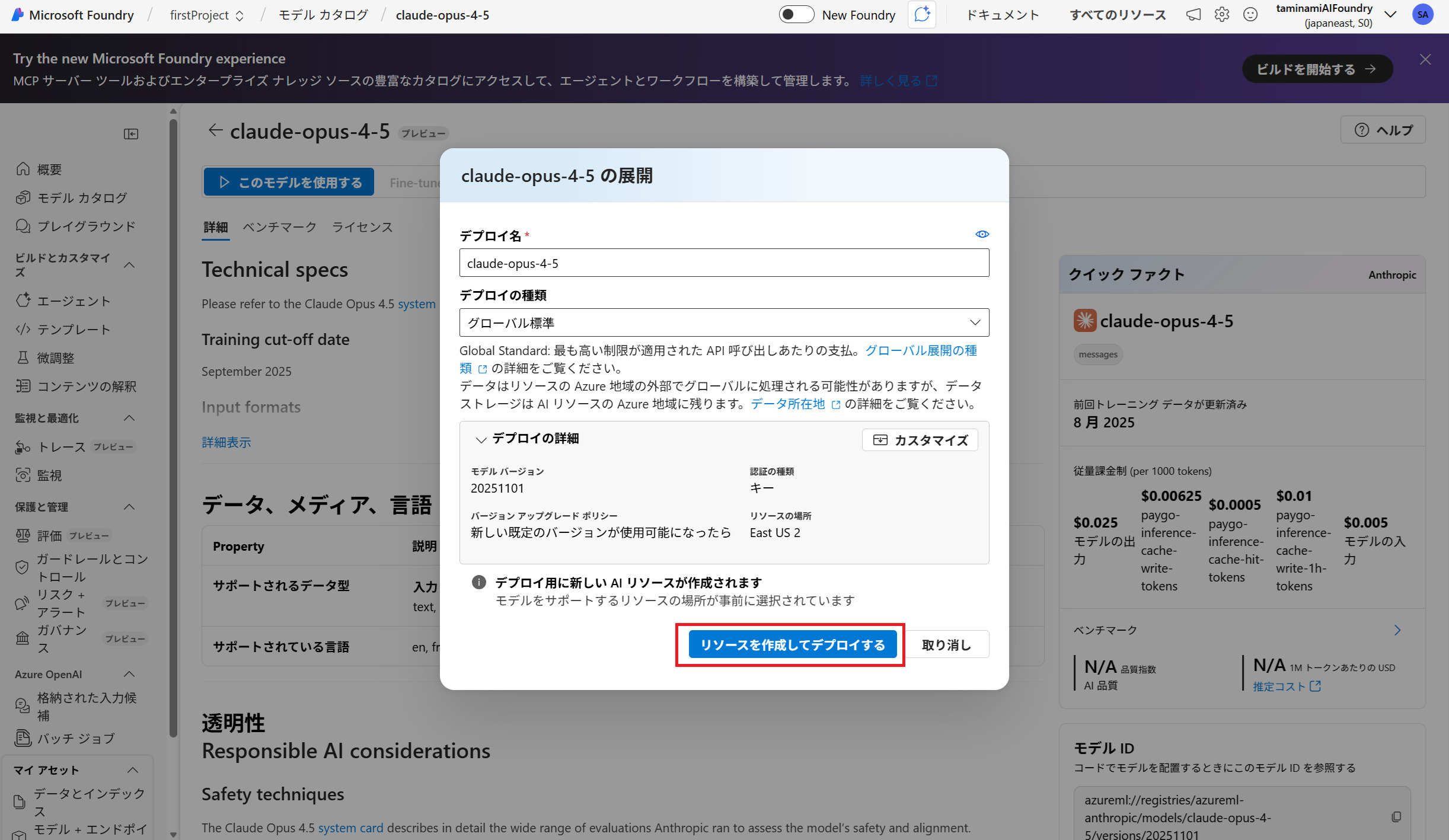
Task: Switch to the ベンチマーク tab
Action: click(x=279, y=227)
